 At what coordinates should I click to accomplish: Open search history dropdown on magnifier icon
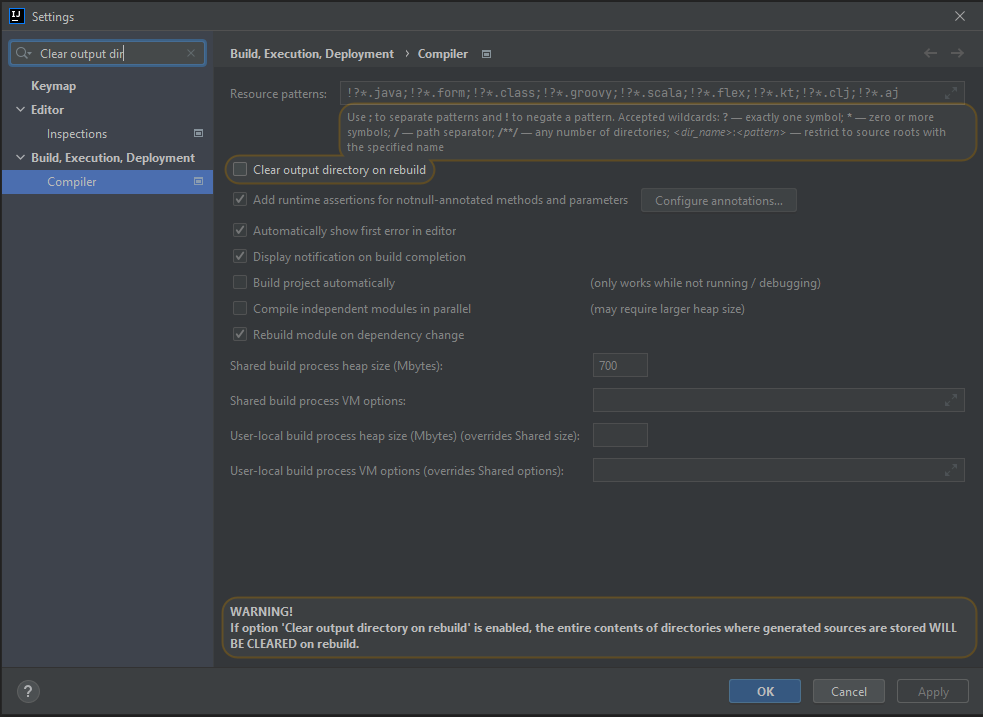click(x=24, y=54)
